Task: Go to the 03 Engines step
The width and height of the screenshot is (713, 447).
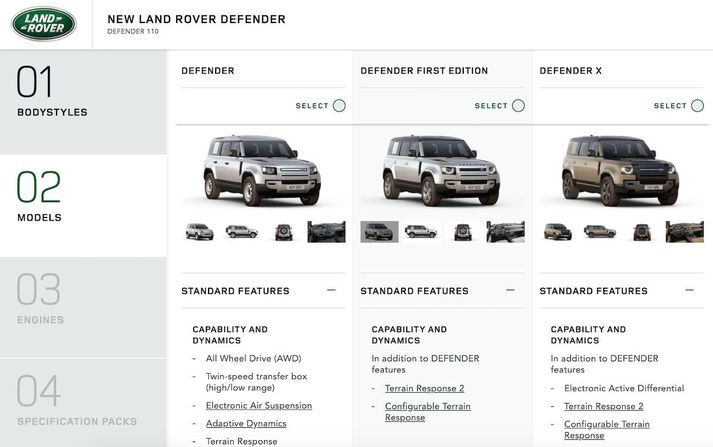Action: [x=83, y=307]
